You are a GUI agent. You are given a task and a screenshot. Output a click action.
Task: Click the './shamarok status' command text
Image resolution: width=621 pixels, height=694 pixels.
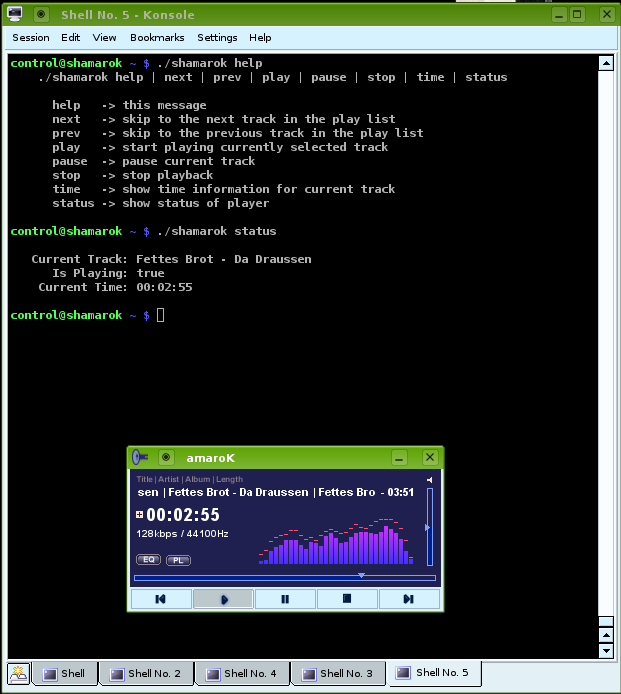point(217,231)
